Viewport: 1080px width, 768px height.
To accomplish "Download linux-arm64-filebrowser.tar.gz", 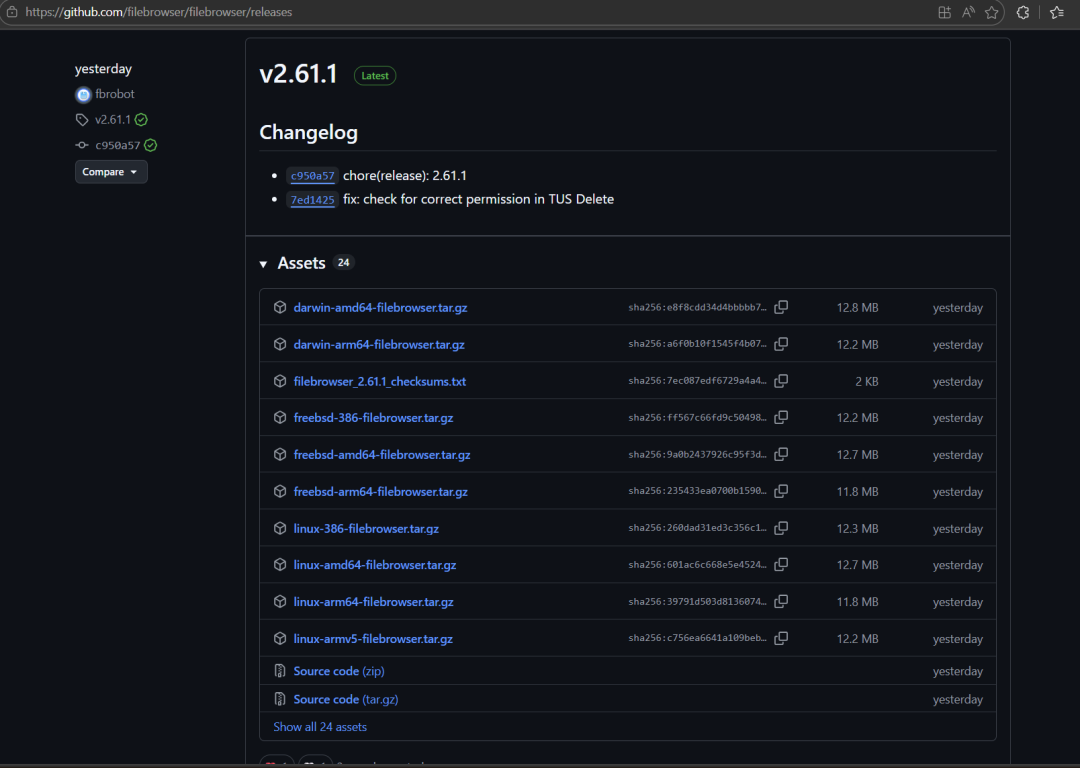I will (x=373, y=602).
